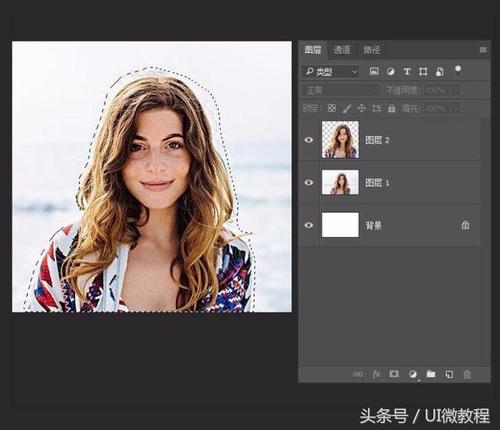Hide 图层 2 with its eye icon
This screenshot has height=430, width=500.
[309, 140]
